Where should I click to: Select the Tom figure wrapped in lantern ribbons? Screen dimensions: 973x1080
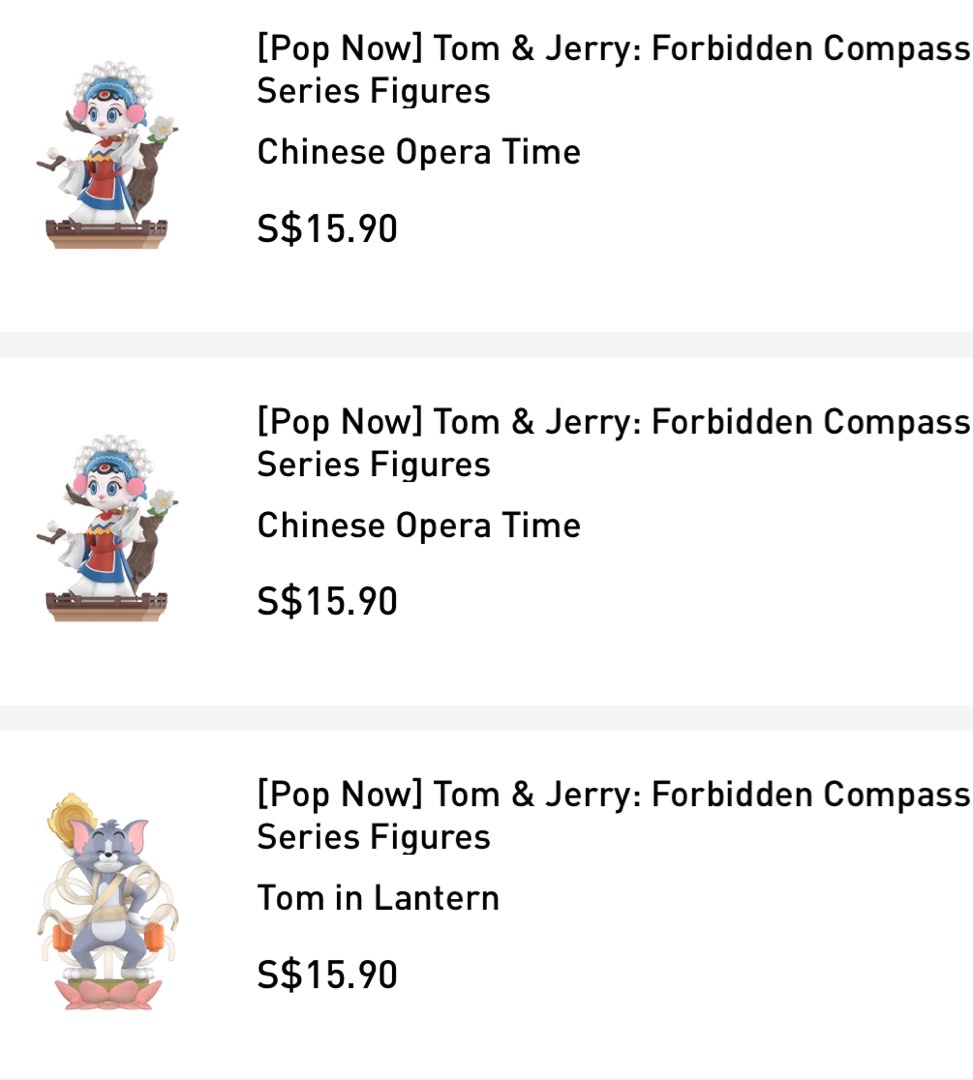(x=105, y=900)
